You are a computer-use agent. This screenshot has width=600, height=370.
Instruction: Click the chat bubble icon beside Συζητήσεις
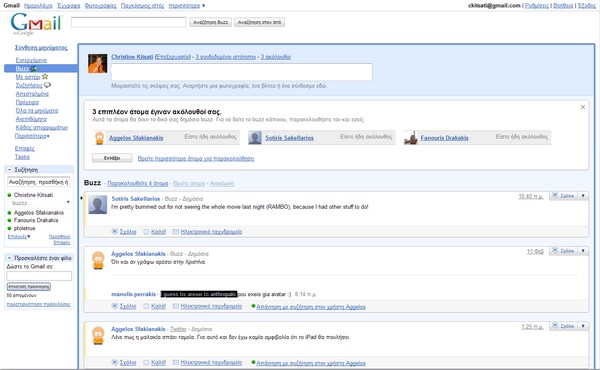point(47,85)
